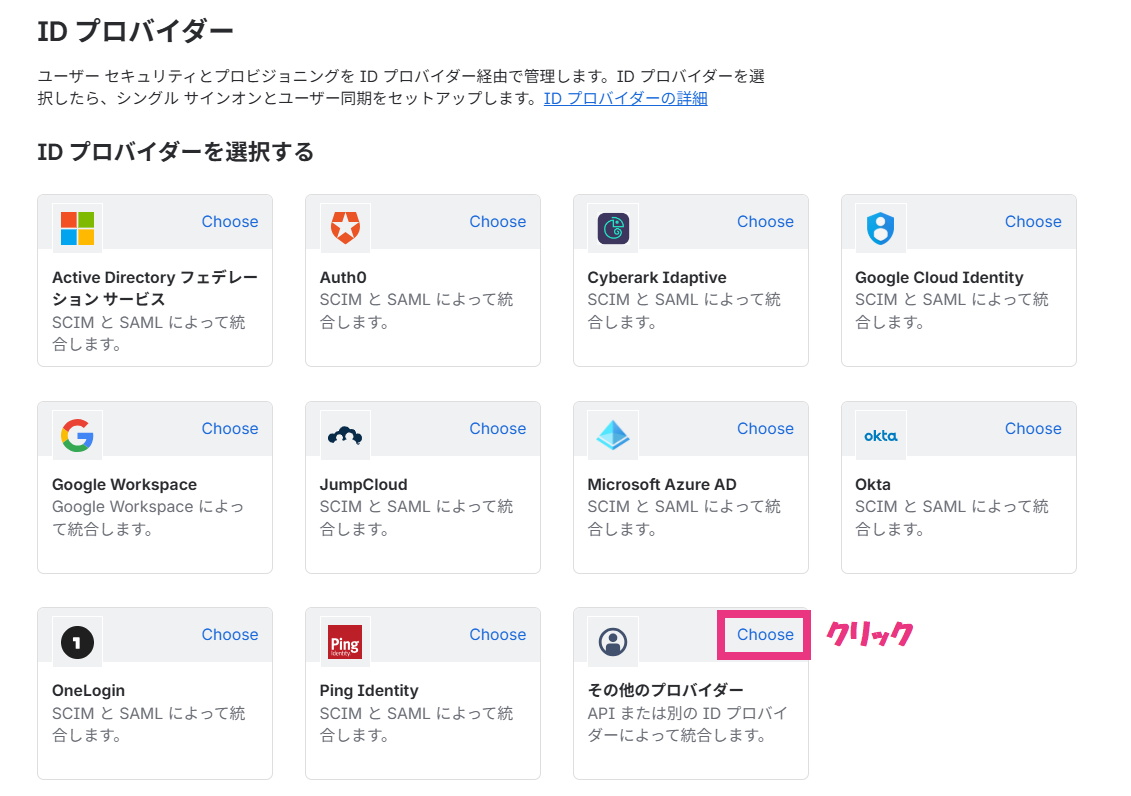Choose the Ping Identity provider
The width and height of the screenshot is (1131, 796).
coord(498,634)
